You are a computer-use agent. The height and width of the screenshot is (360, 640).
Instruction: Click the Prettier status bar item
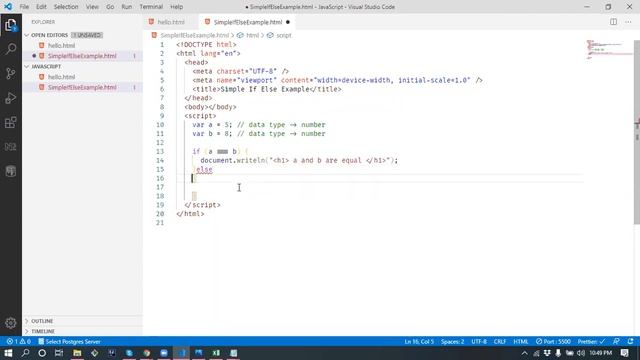pos(591,342)
